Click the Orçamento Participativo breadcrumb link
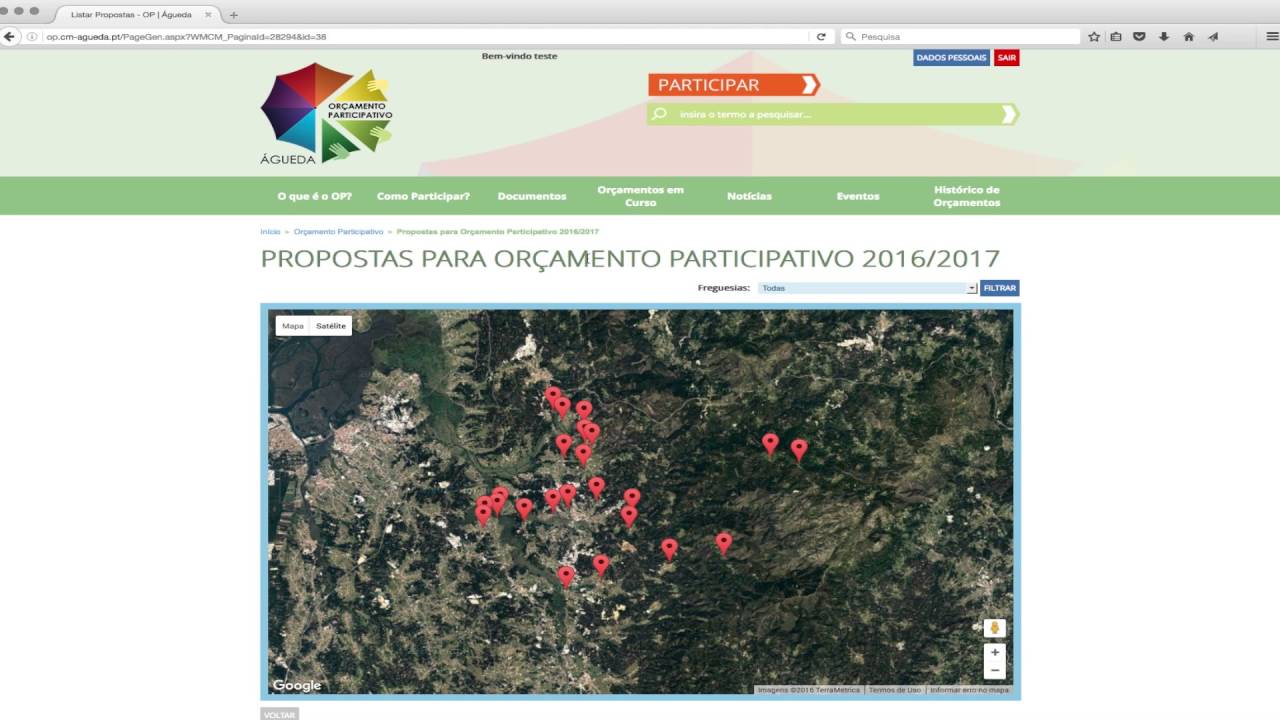The width and height of the screenshot is (1280, 720). point(338,232)
